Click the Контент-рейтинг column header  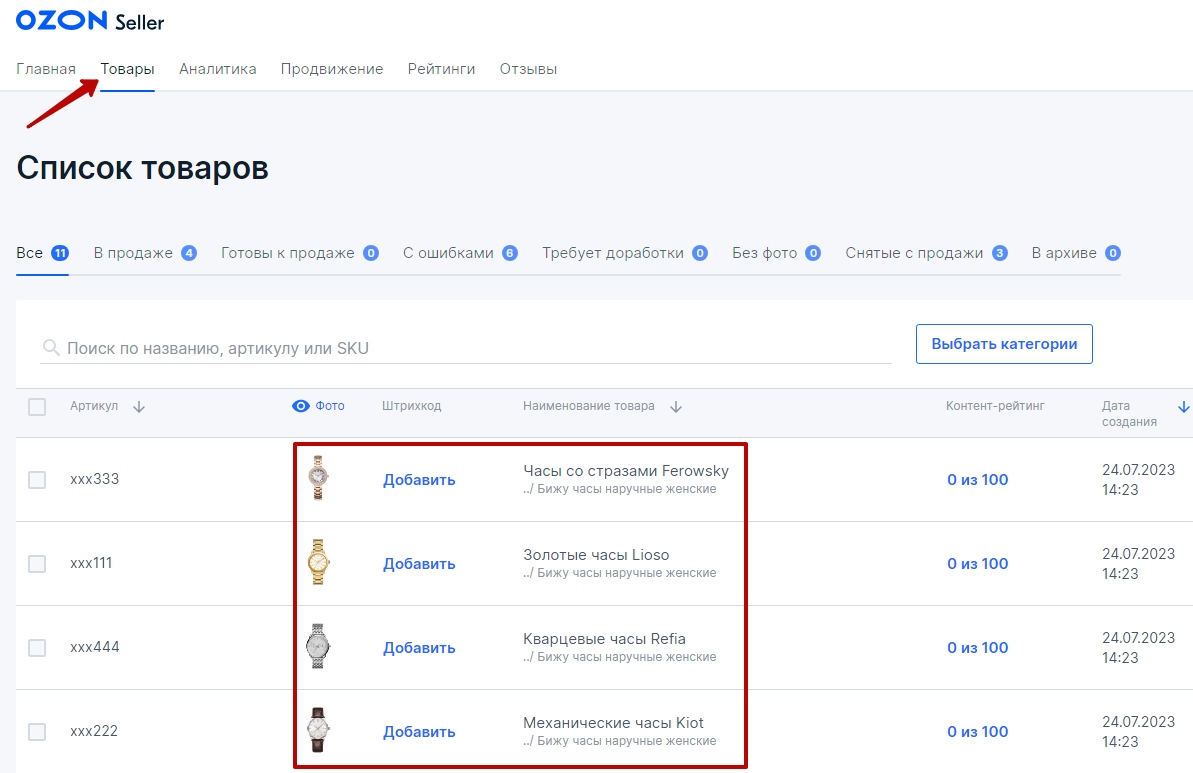[x=995, y=406]
